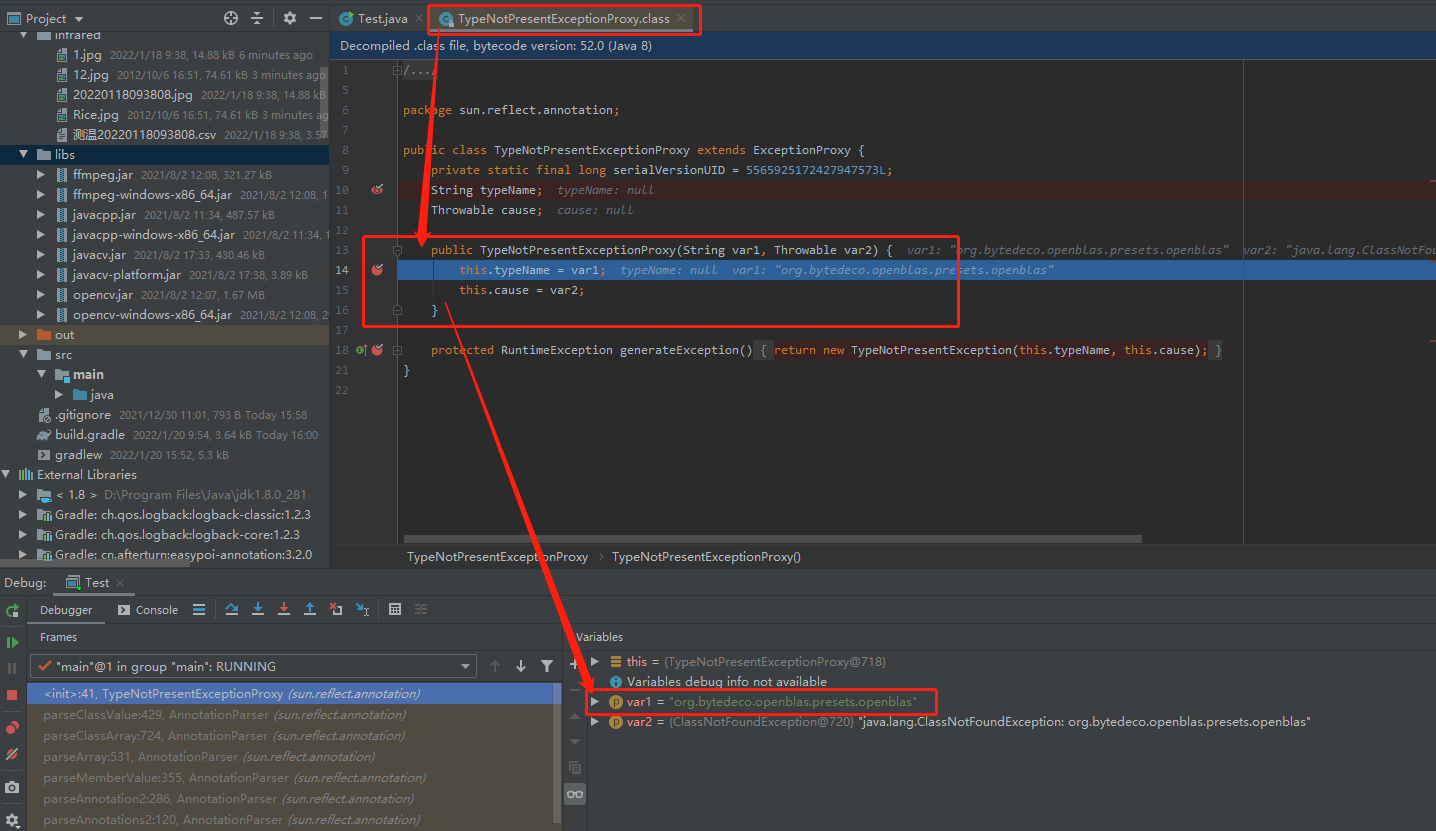
Task: Toggle the breakpoint on line 10
Action: click(375, 189)
